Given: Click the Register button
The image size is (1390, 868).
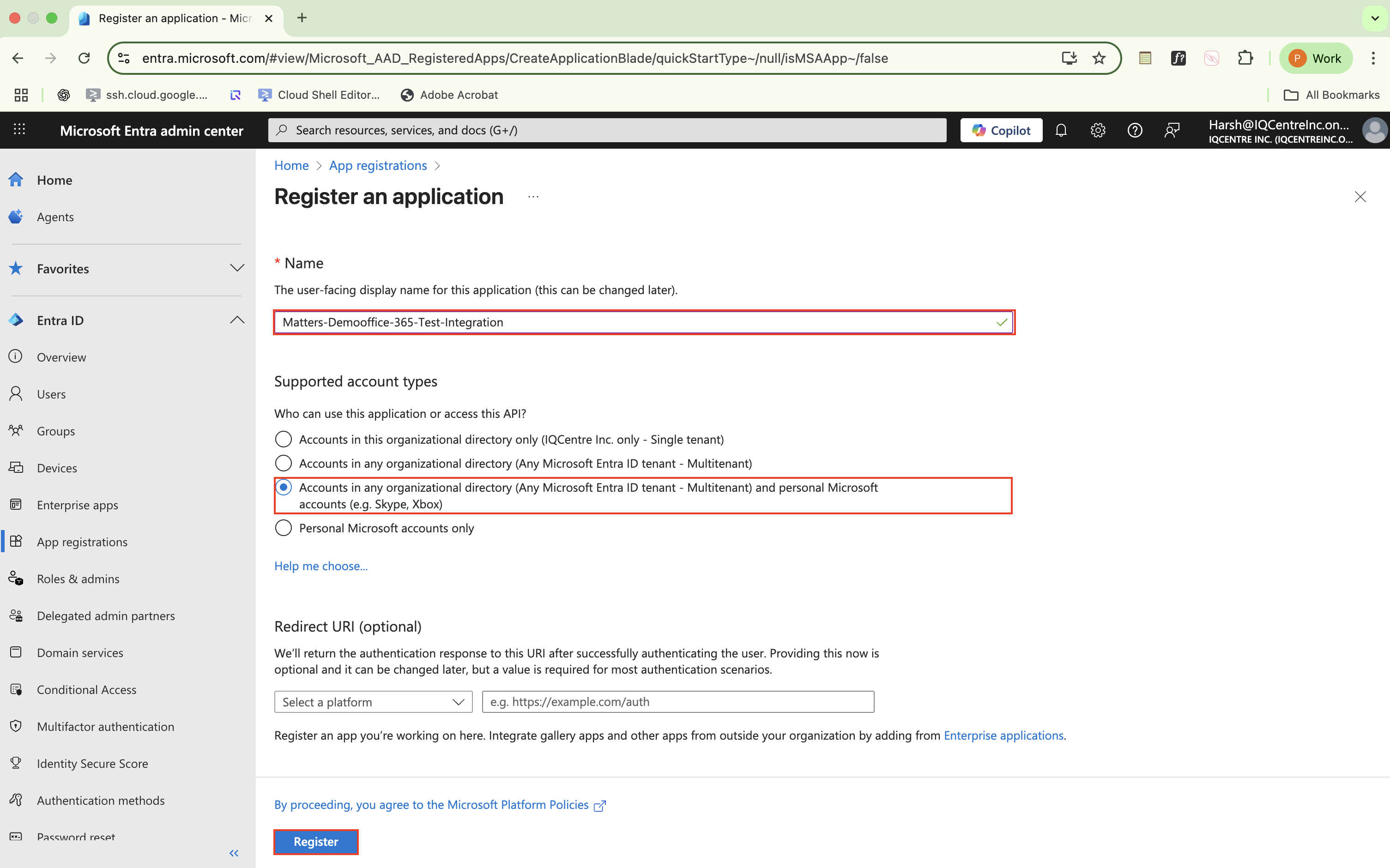Looking at the screenshot, I should (x=316, y=842).
